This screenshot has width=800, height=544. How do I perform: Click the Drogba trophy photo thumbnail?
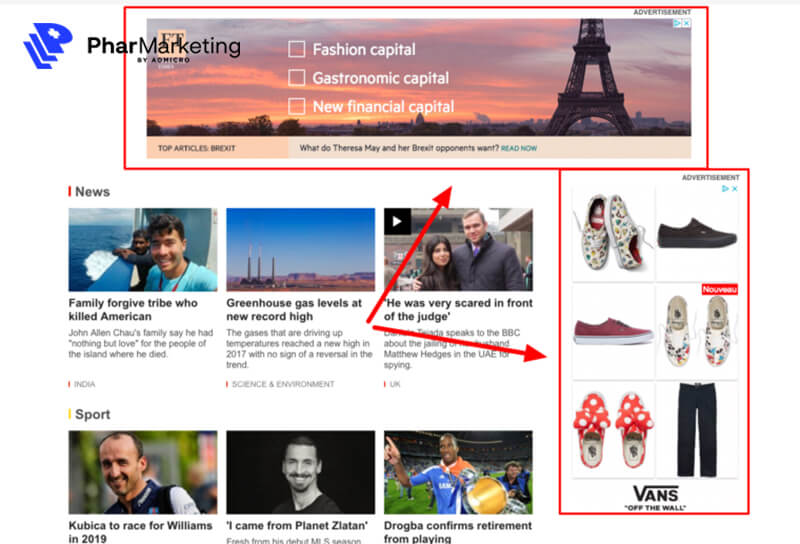click(458, 472)
